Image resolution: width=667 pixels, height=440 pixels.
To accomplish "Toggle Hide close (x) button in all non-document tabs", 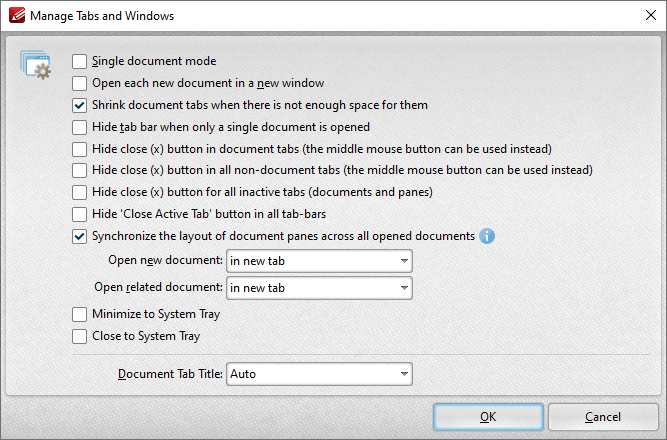I will tap(79, 170).
